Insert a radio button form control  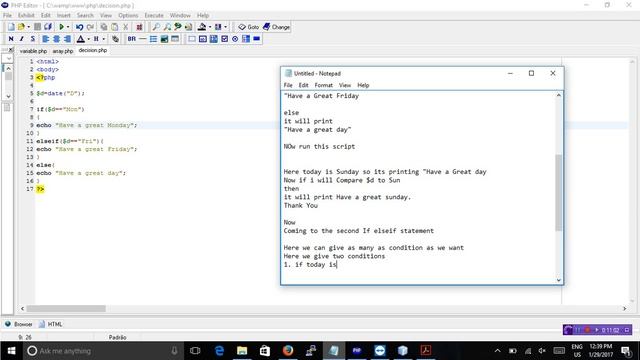click(235, 39)
